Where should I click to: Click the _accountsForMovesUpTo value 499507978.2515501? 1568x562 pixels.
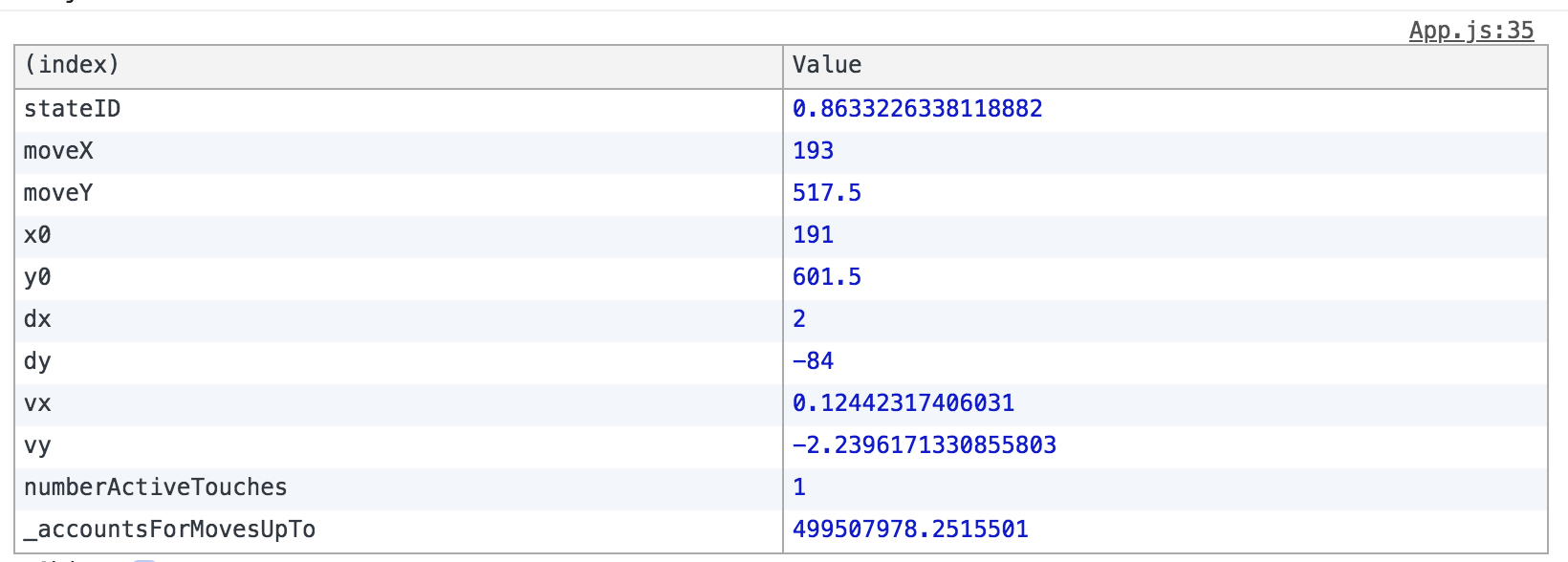pos(910,530)
